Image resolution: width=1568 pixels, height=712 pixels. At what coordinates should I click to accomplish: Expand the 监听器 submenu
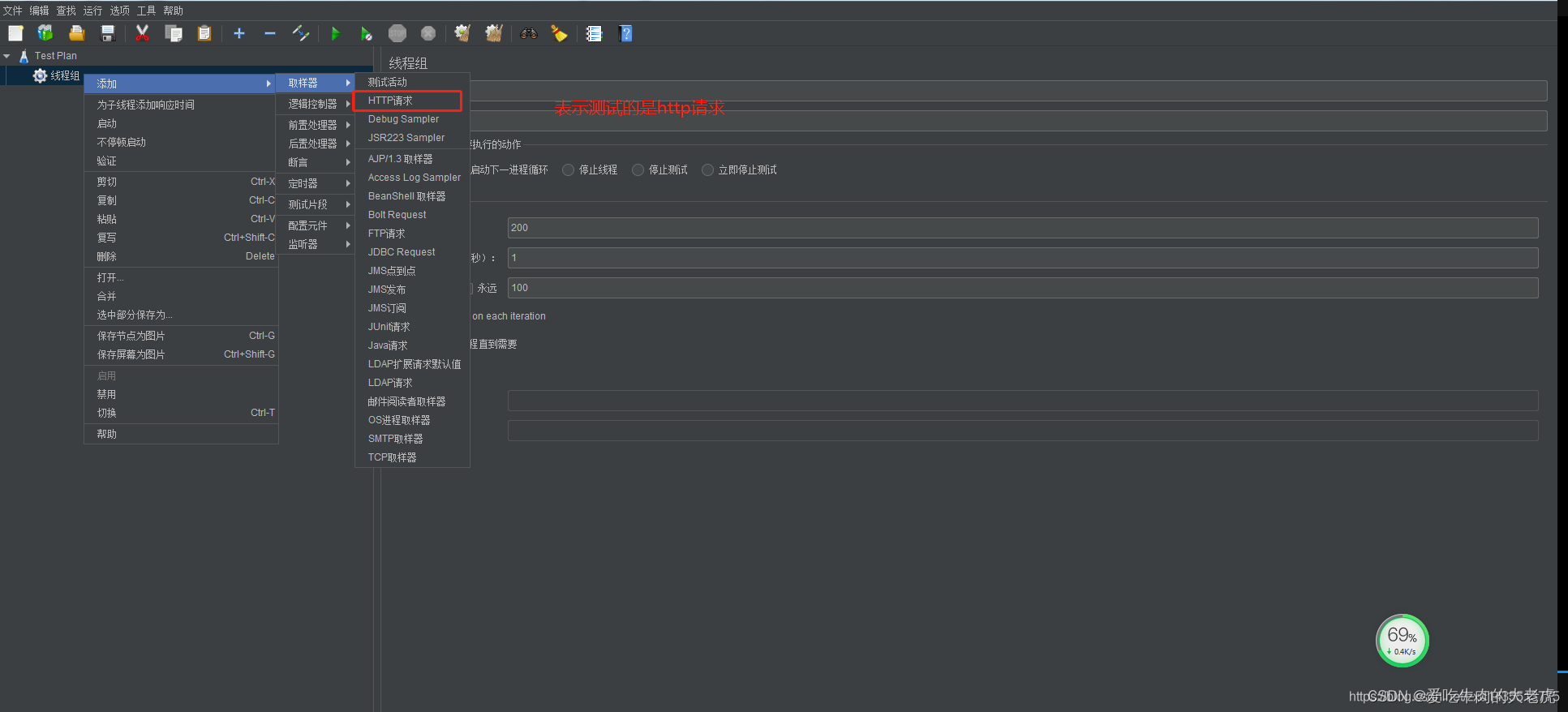pos(316,244)
